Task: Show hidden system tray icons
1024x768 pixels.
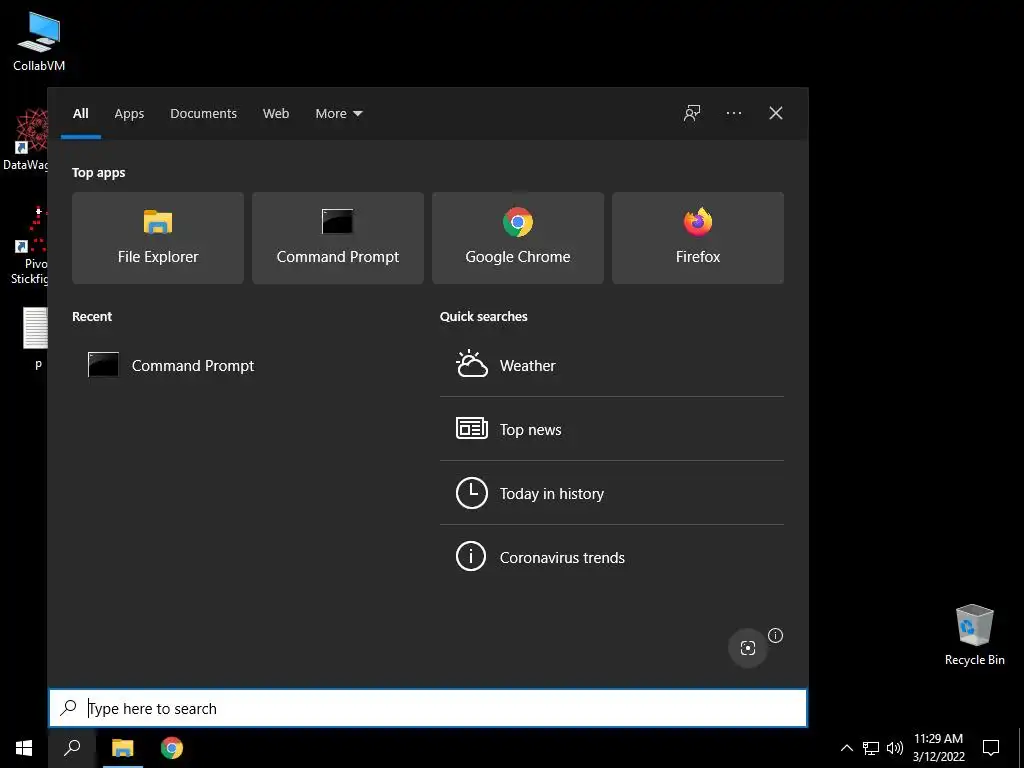Action: tap(846, 748)
